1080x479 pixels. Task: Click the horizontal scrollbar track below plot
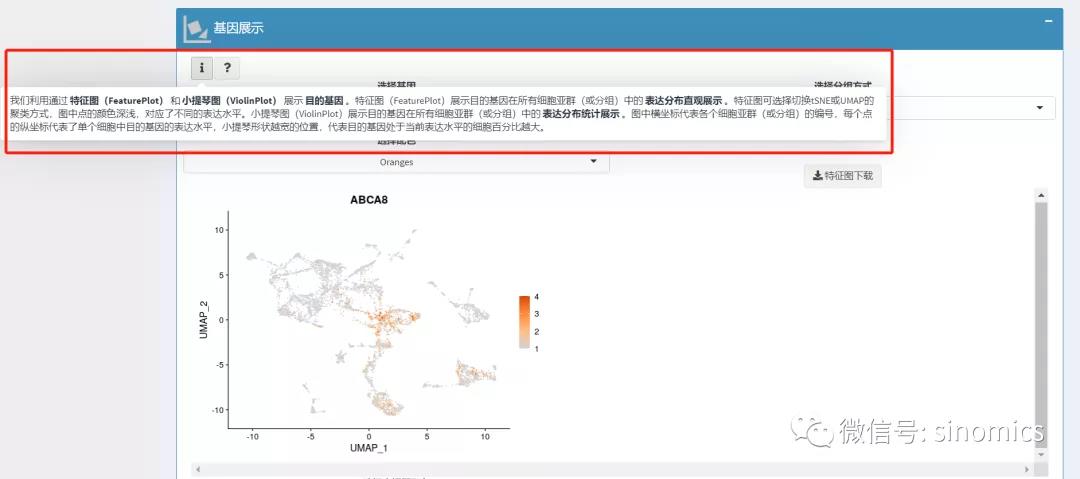point(612,468)
